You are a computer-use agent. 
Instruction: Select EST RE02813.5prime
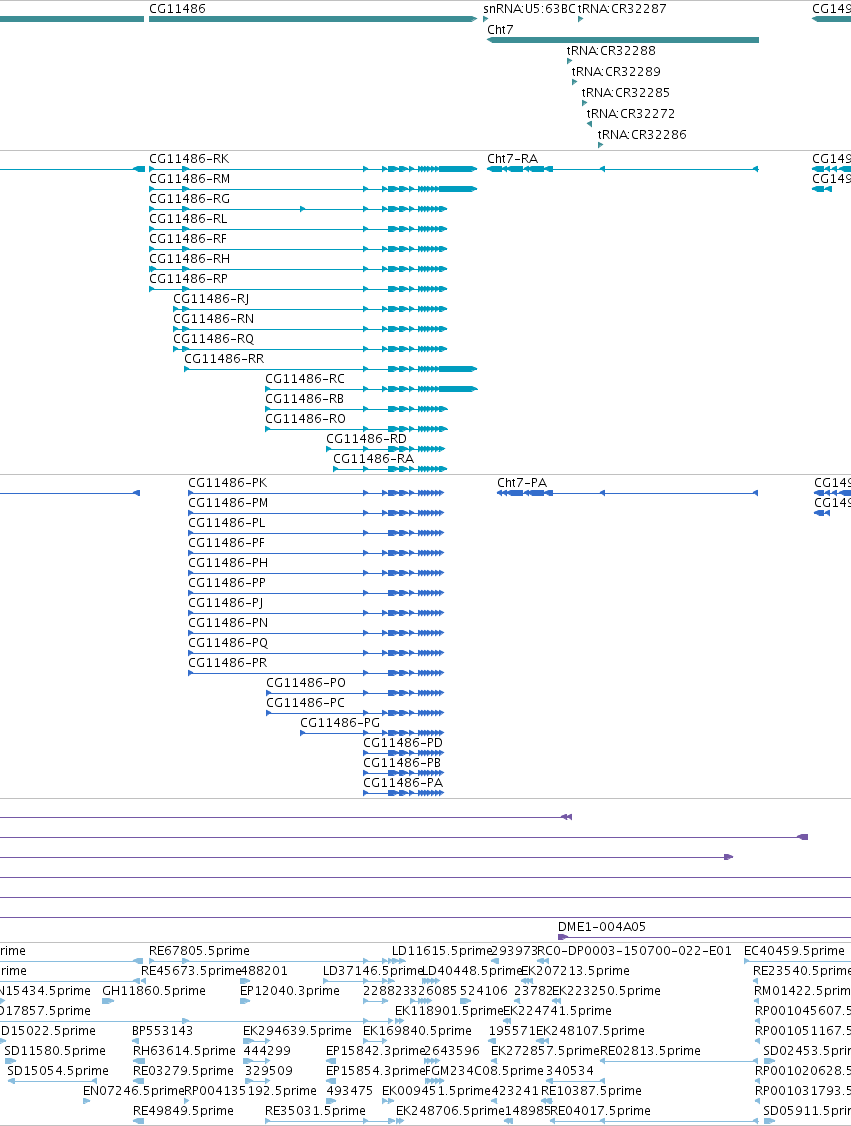tap(650, 1051)
